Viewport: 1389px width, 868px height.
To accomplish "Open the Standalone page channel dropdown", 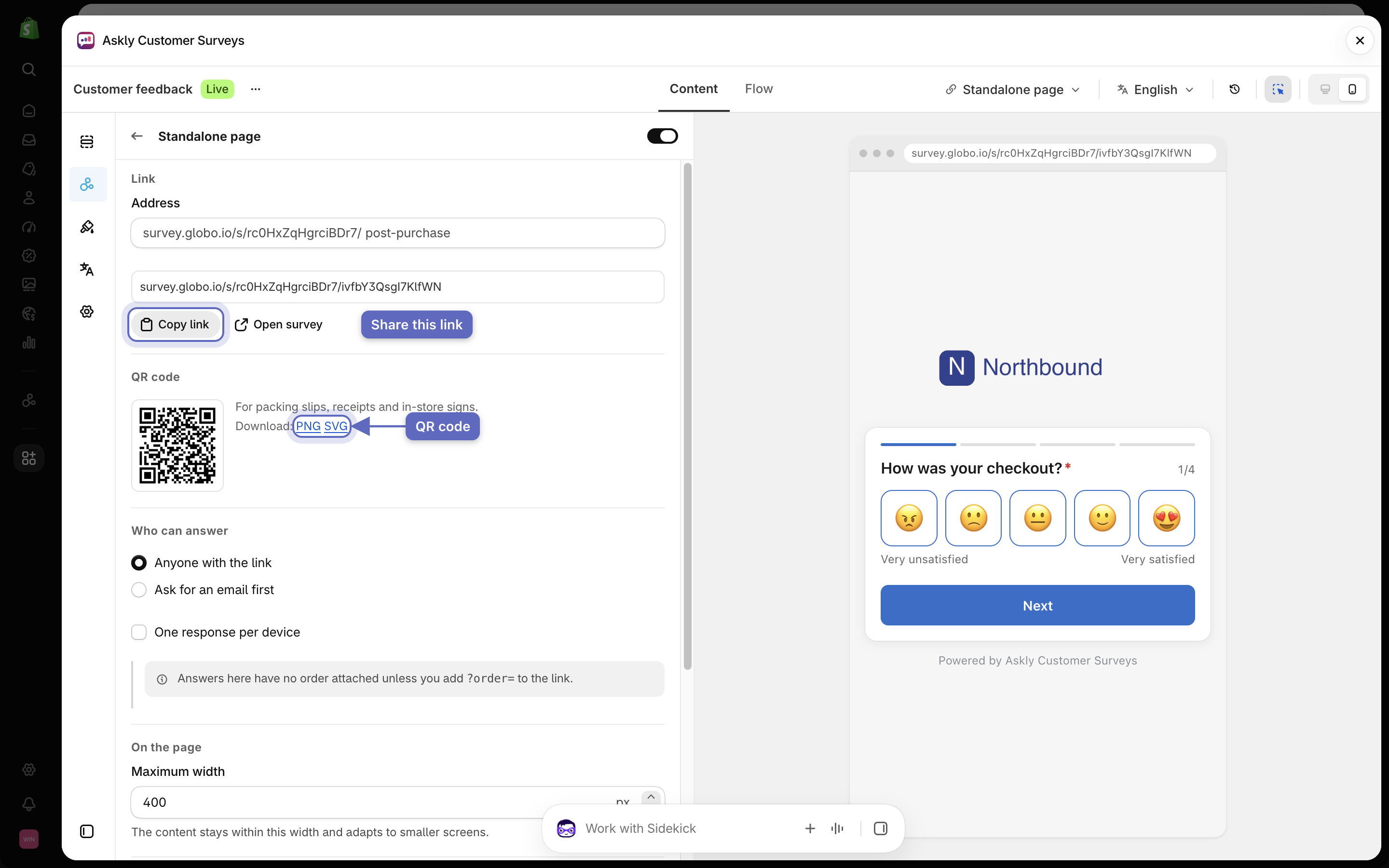I will tap(1012, 90).
